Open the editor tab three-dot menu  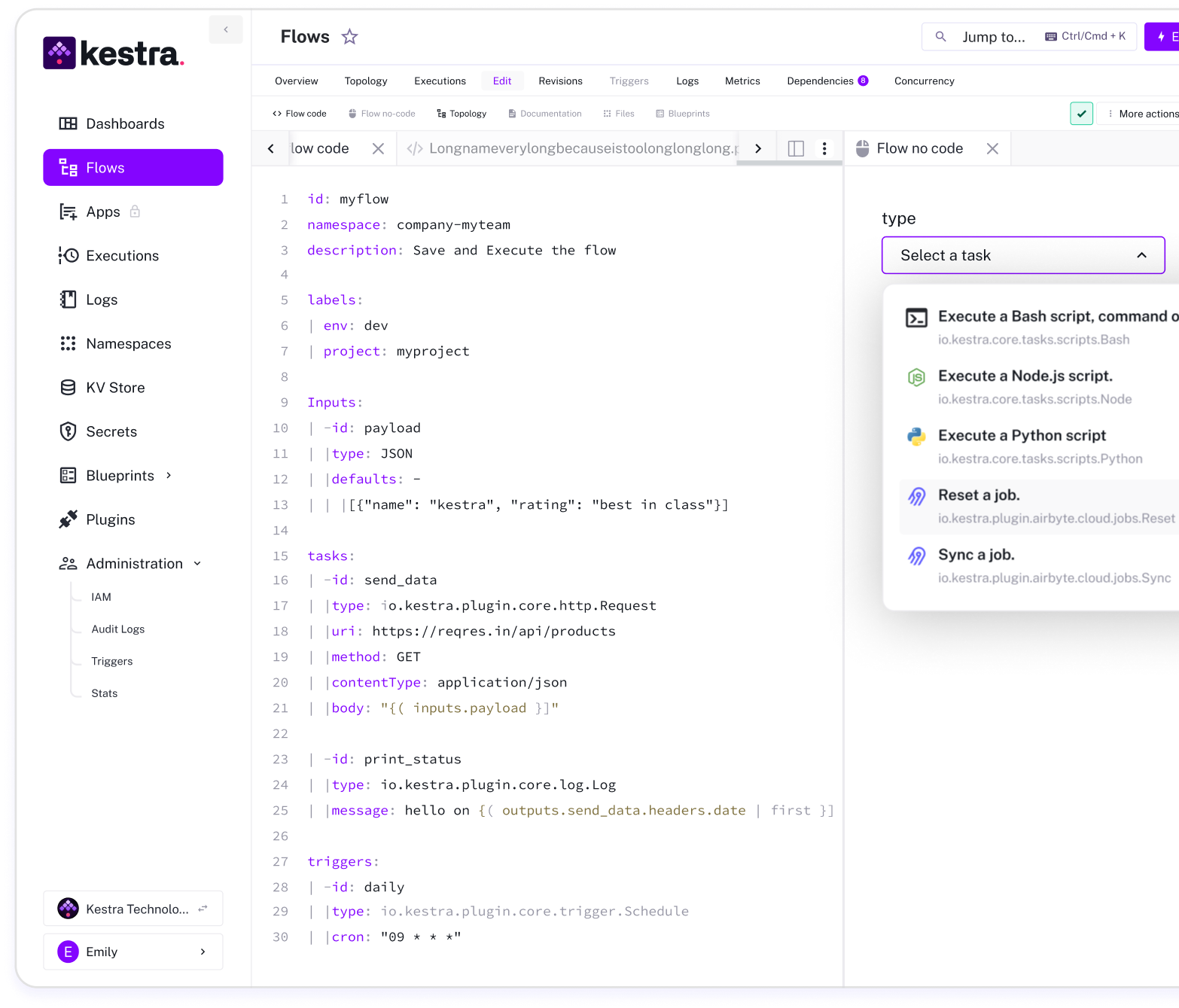coord(824,148)
